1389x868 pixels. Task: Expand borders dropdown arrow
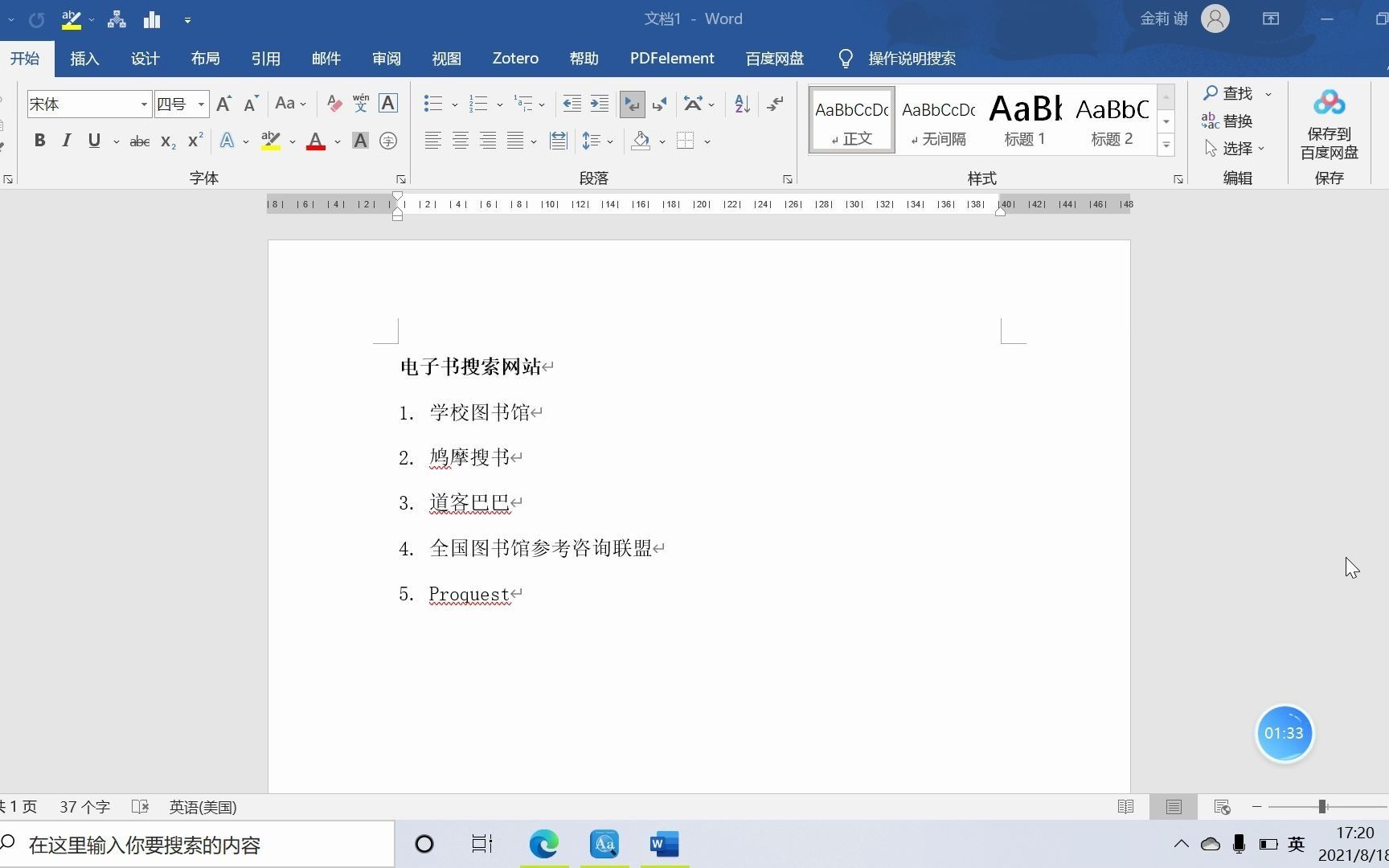[x=707, y=141]
